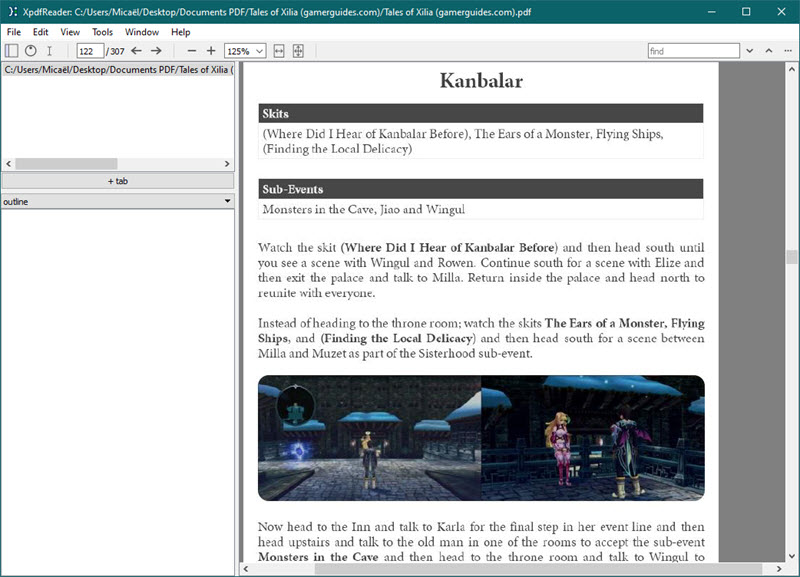
Task: Click the '+ tab' button
Action: click(117, 181)
